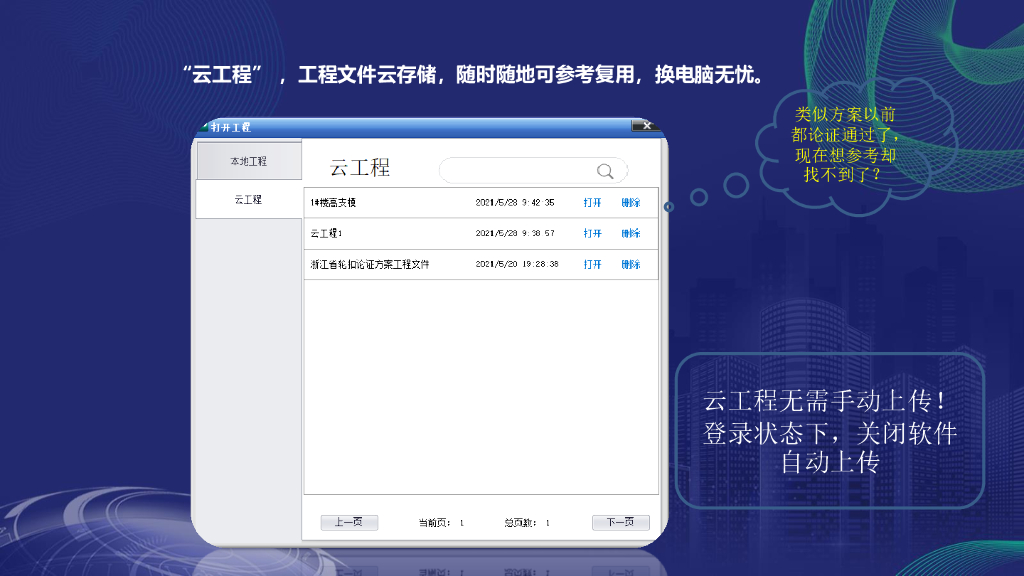Select the 1#楼高支模 file name
This screenshot has height=576, width=1024.
coord(333,202)
